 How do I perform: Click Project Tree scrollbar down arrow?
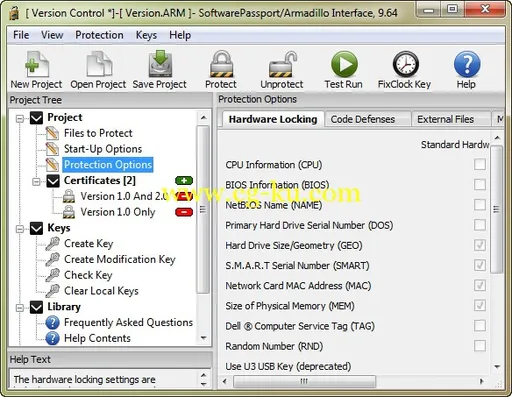click(x=203, y=338)
